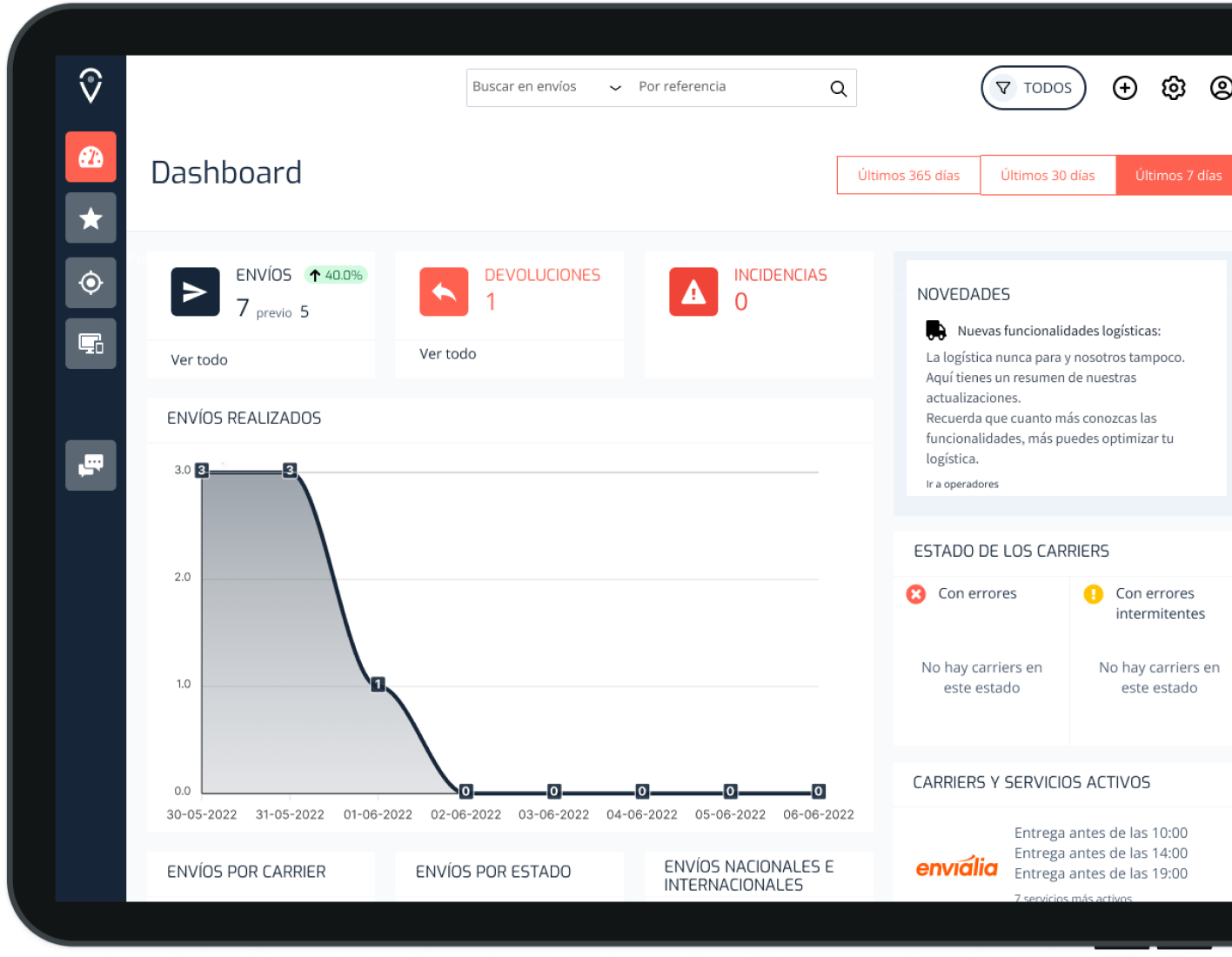Click the Envíos paper plane icon
The height and width of the screenshot is (957, 1232).
pos(195,291)
